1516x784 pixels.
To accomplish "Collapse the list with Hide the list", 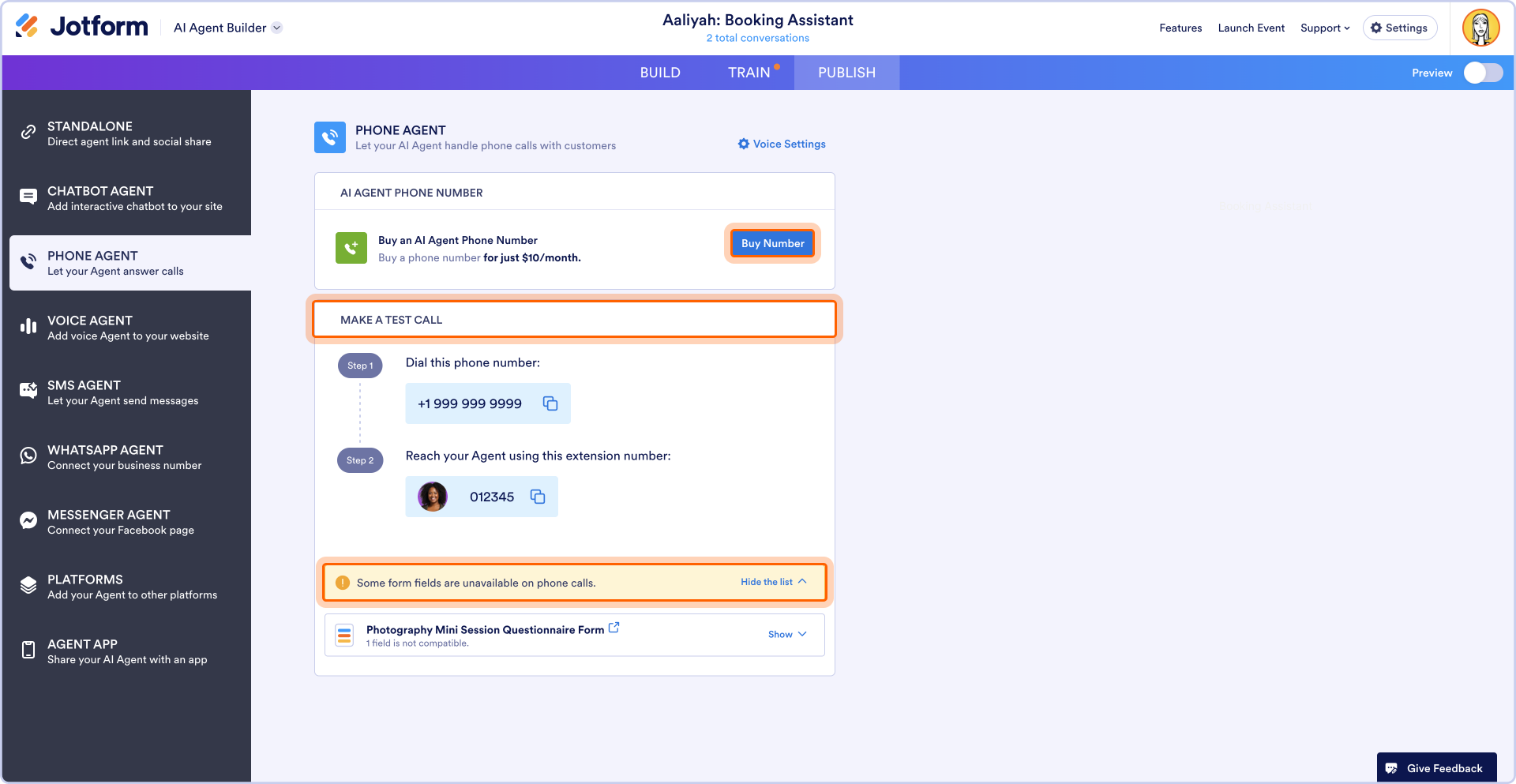I will 773,582.
